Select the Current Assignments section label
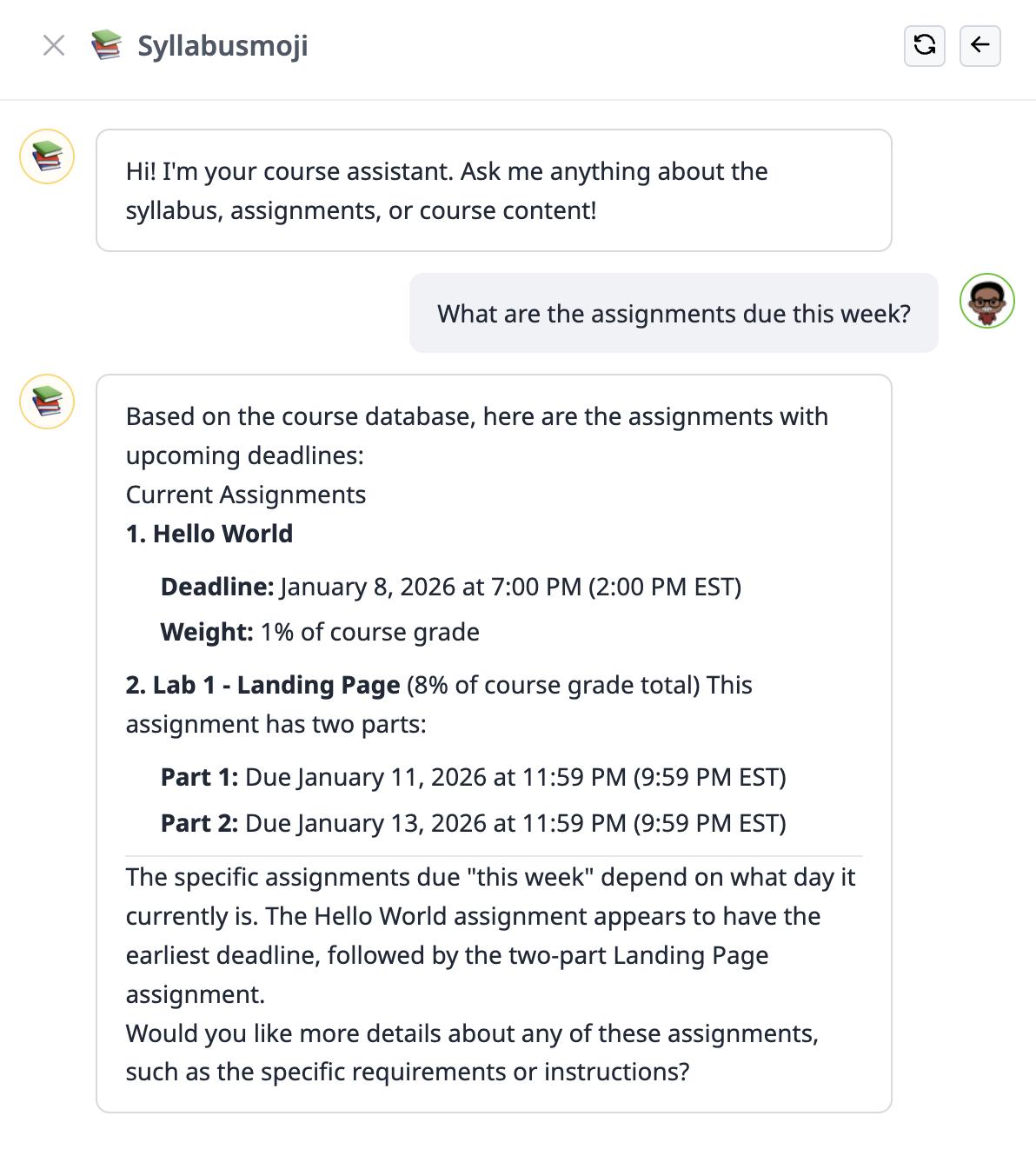This screenshot has width=1036, height=1149. (246, 495)
